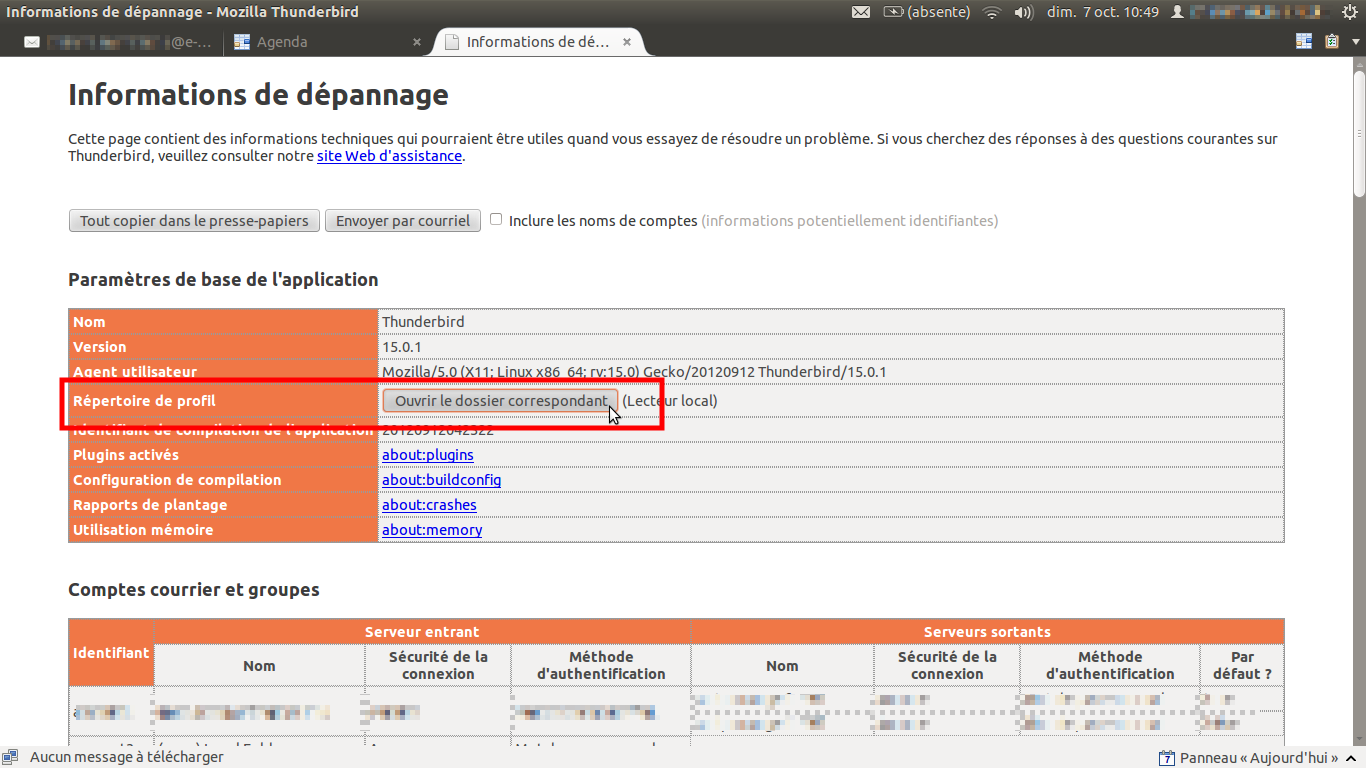Click the battery status indicator
The height and width of the screenshot is (768, 1366).
(x=894, y=12)
